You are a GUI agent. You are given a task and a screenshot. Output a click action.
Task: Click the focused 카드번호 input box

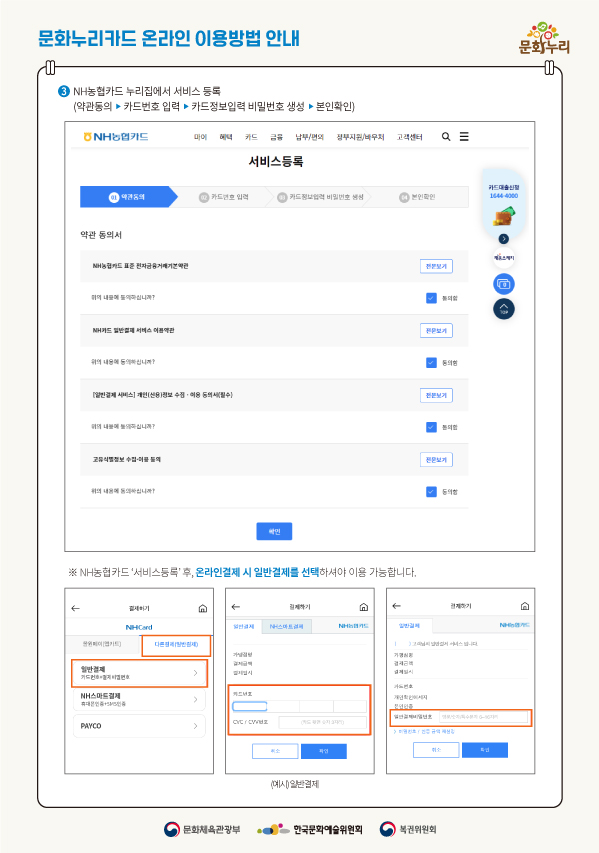(250, 706)
